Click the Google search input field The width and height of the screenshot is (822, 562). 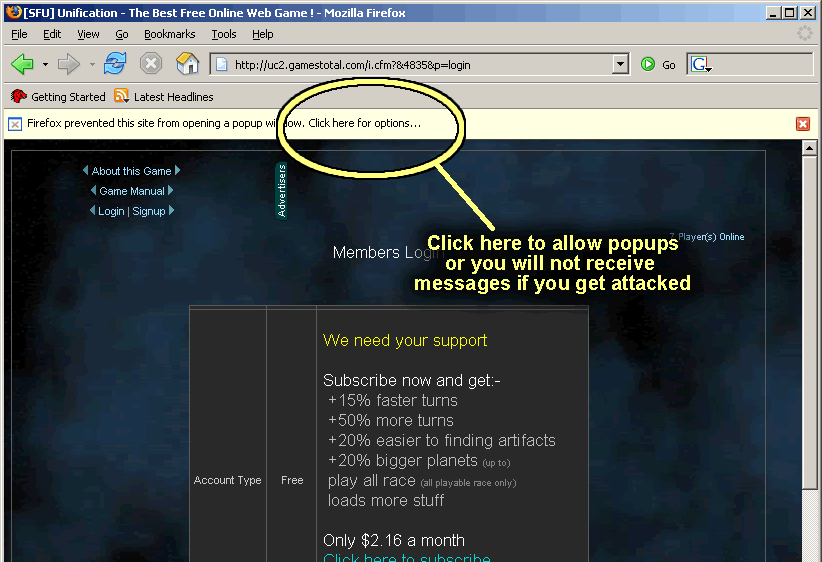[762, 64]
